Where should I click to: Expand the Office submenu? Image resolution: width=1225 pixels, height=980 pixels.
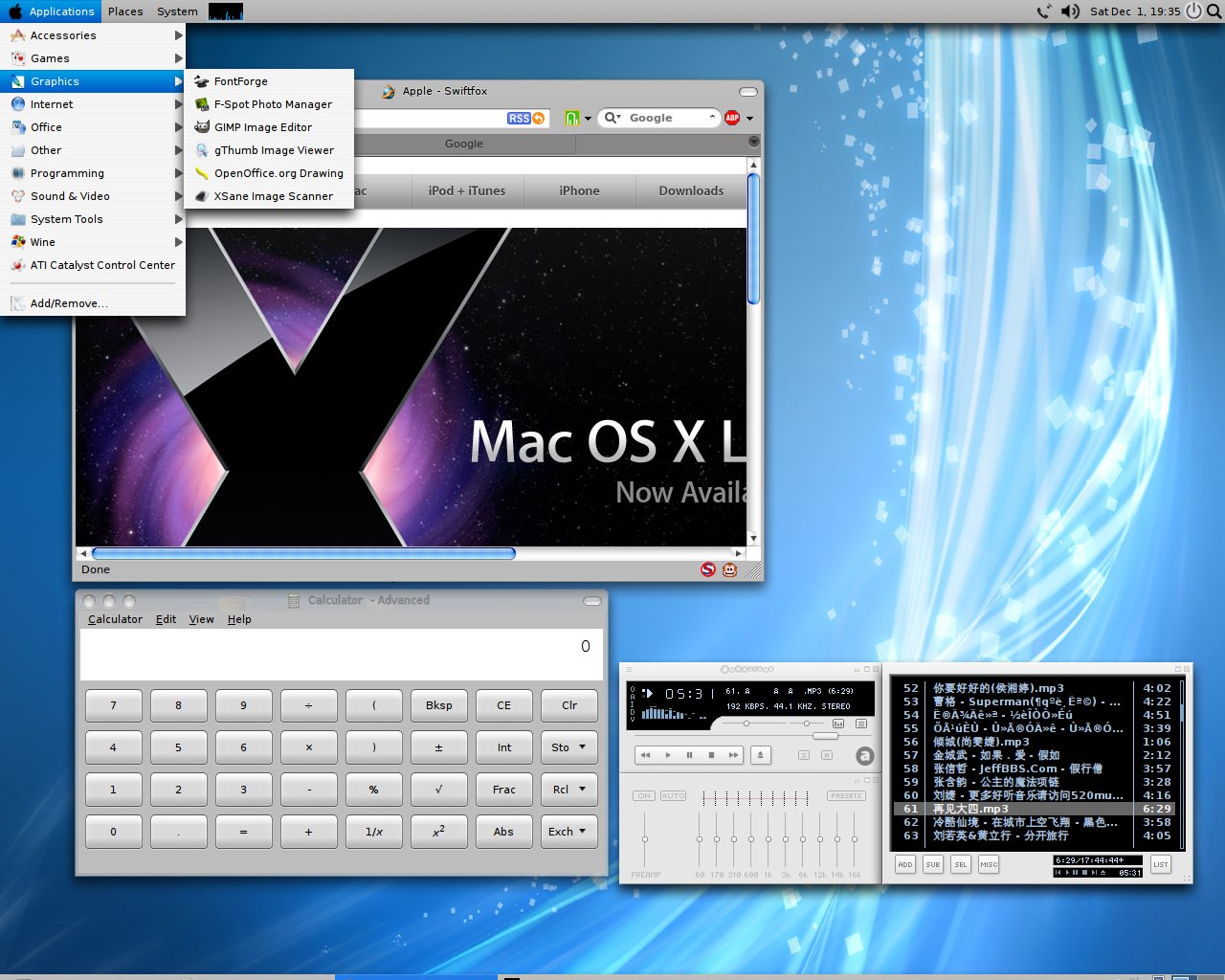[93, 127]
